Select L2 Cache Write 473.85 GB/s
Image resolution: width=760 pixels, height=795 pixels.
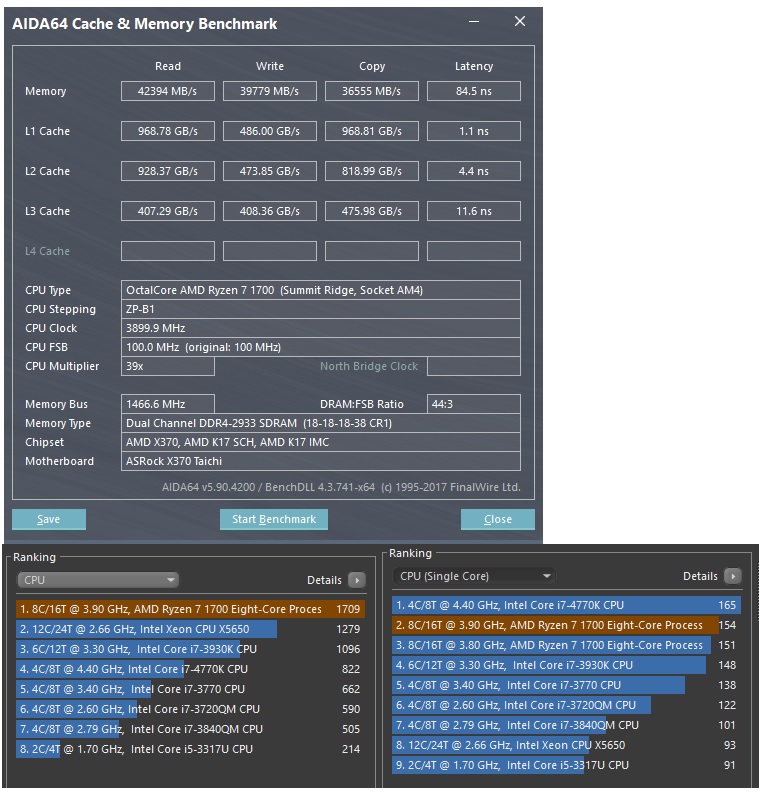270,171
